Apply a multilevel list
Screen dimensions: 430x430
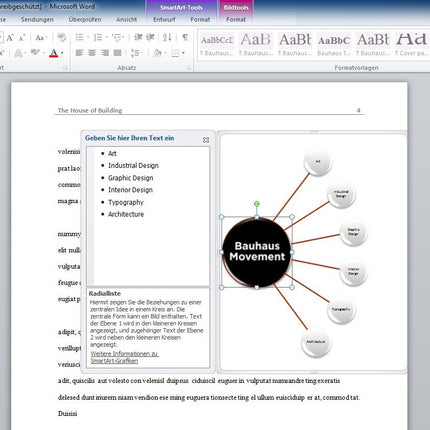(x=117, y=37)
